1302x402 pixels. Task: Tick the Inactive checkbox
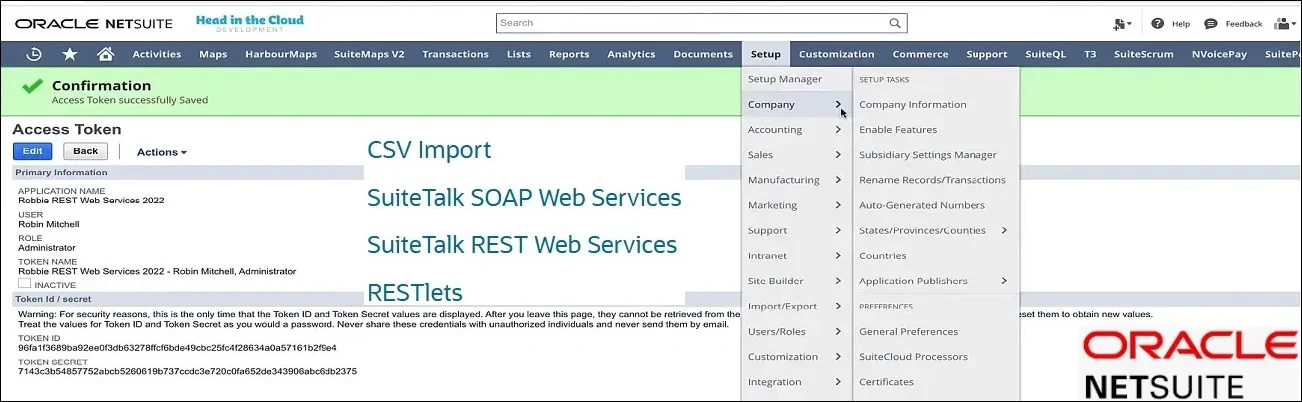pos(24,284)
